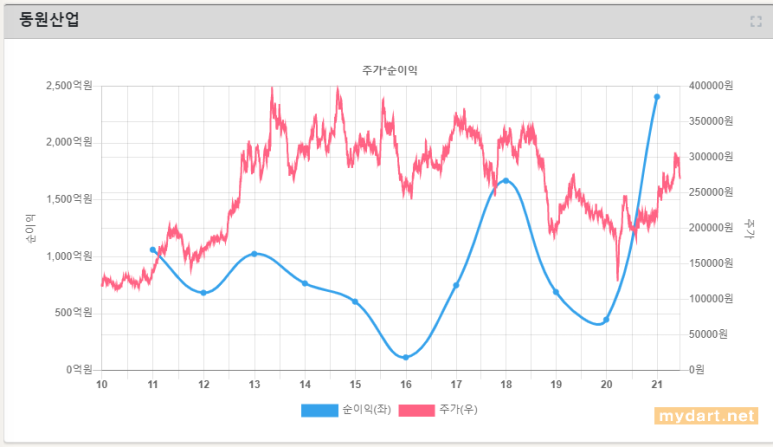Select the highest net profit point at year 21
Screen dimensions: 773x447
point(657,97)
